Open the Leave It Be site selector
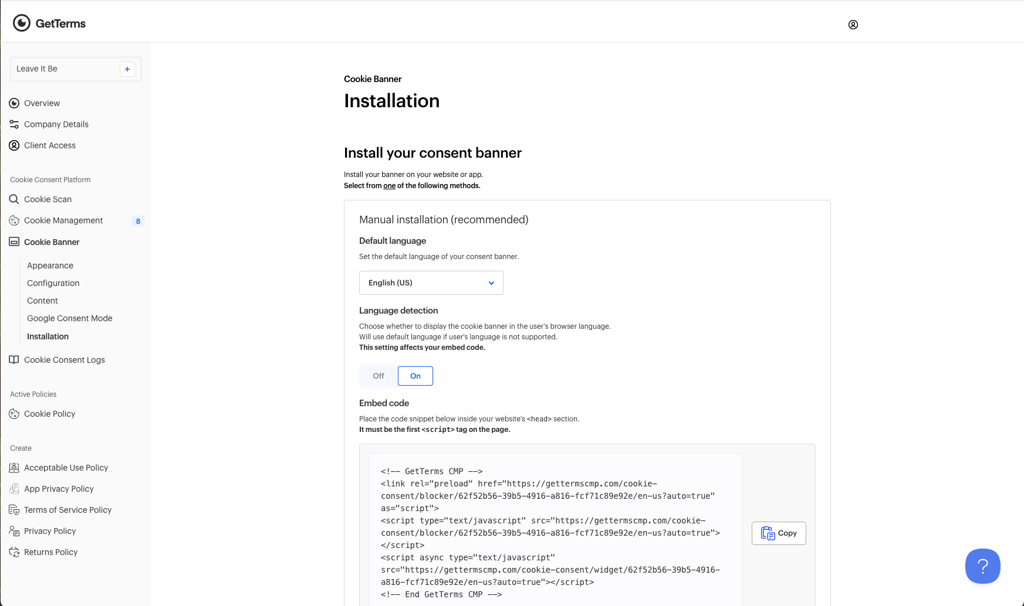The image size is (1024, 606). coord(76,69)
